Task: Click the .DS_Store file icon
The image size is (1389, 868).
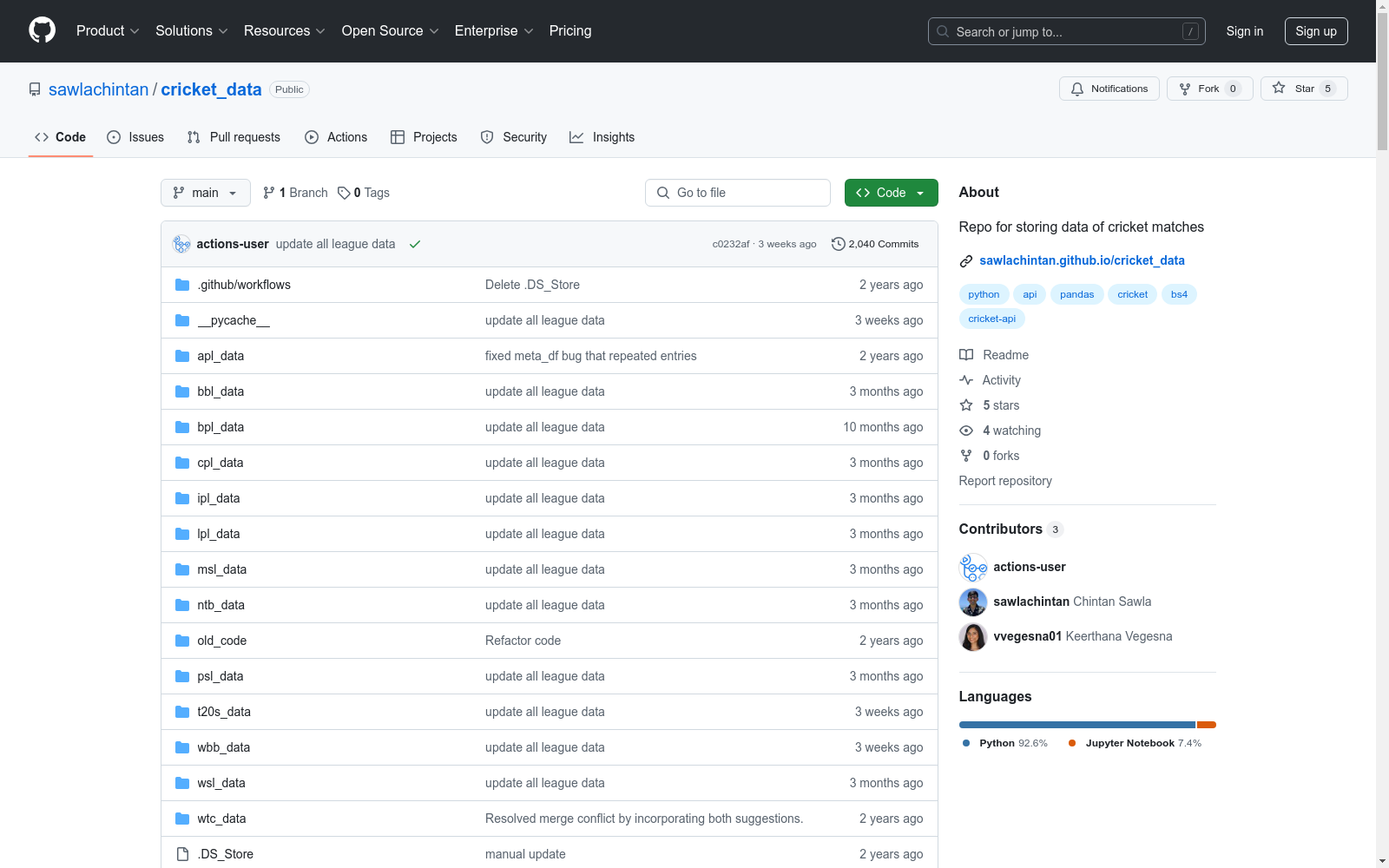Action: tap(182, 854)
